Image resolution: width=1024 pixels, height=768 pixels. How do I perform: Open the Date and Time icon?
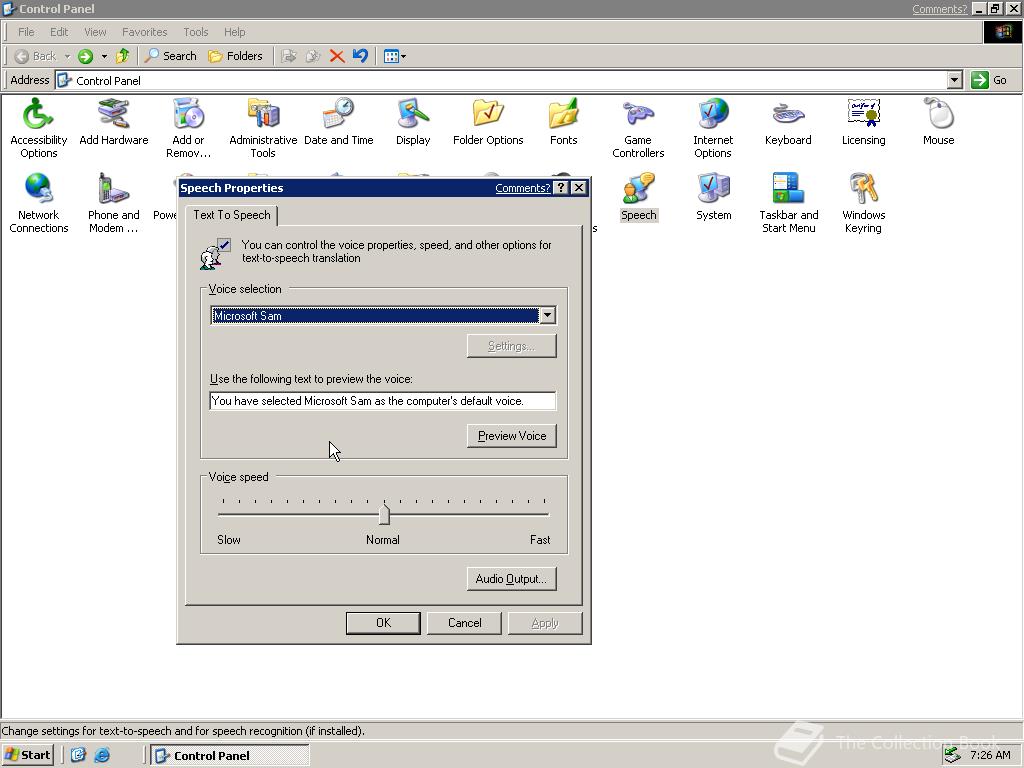tap(338, 122)
